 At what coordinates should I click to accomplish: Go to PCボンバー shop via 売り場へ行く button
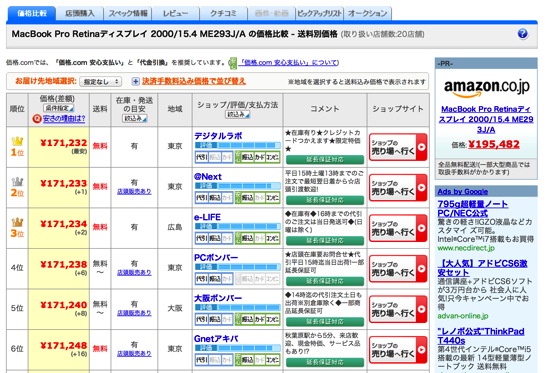click(398, 269)
